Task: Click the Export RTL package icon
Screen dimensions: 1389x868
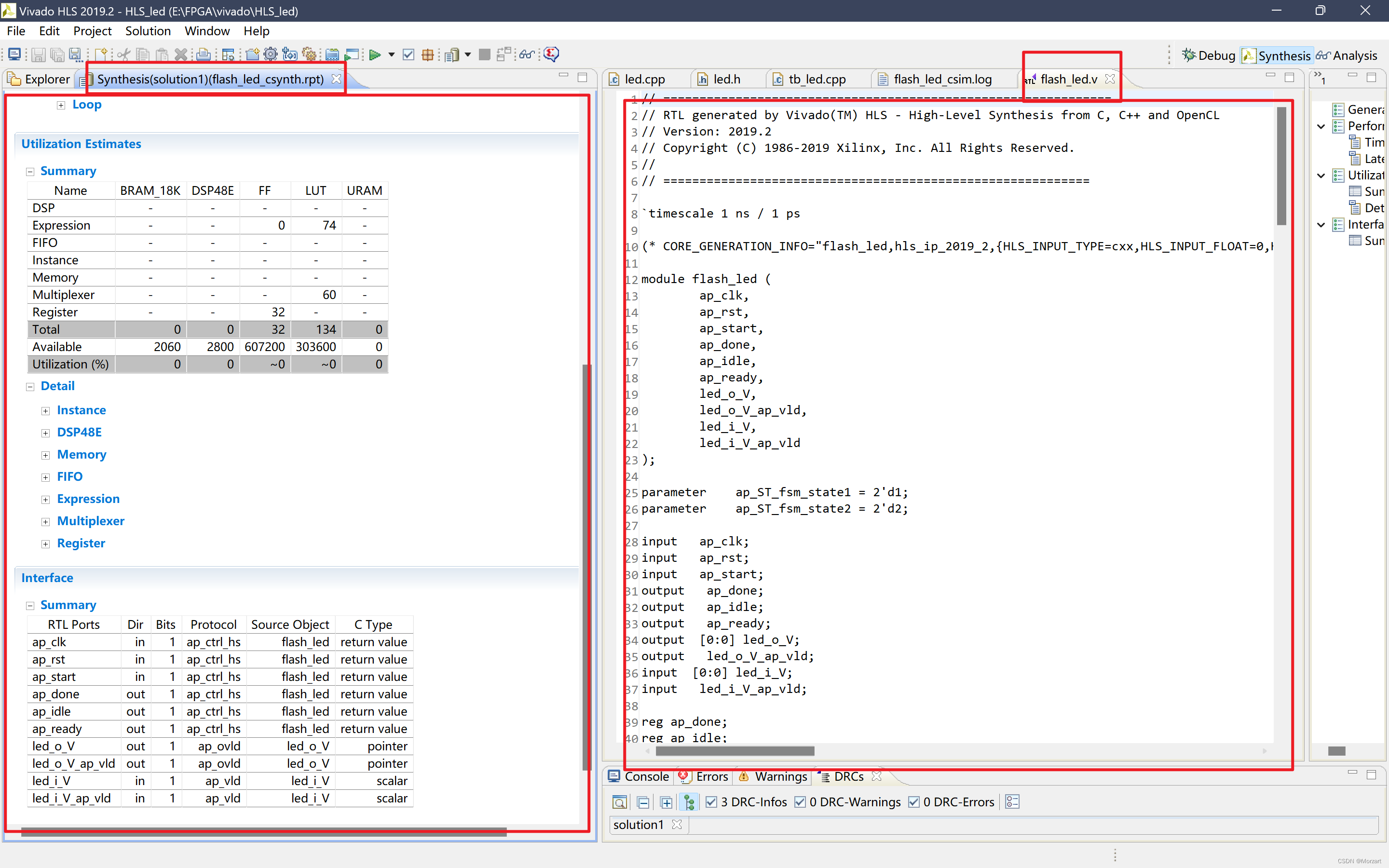Action: tap(428, 54)
